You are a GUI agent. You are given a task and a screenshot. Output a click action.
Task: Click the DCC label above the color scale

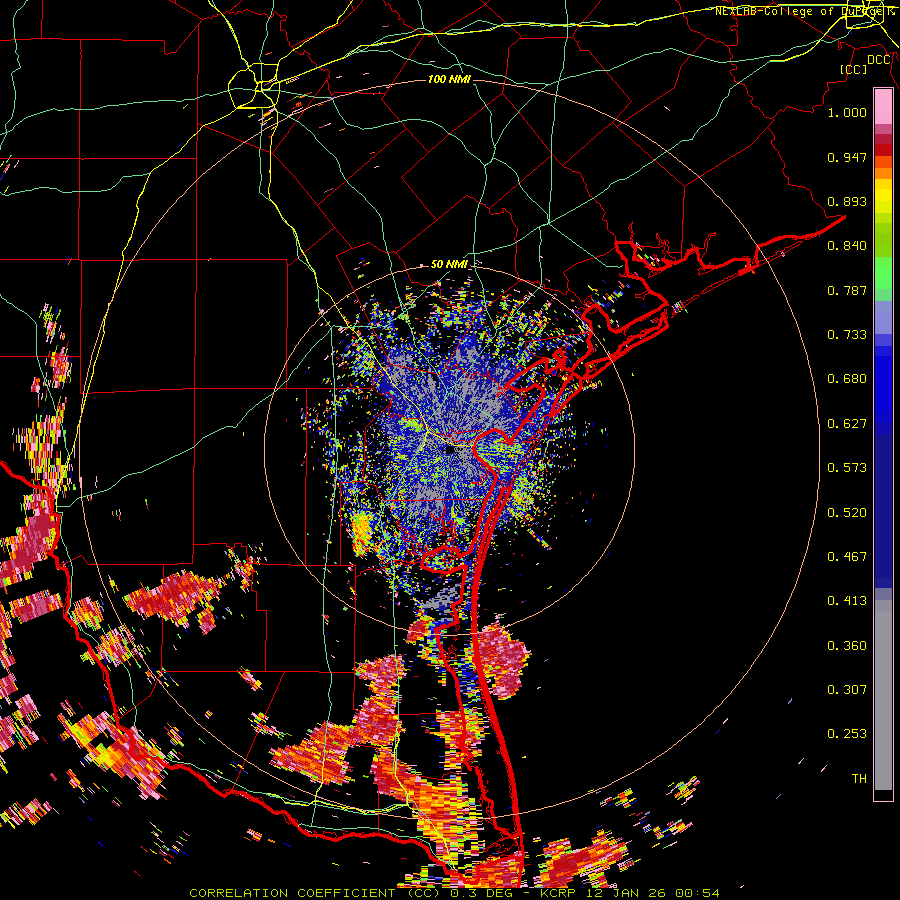pyautogui.click(x=879, y=60)
